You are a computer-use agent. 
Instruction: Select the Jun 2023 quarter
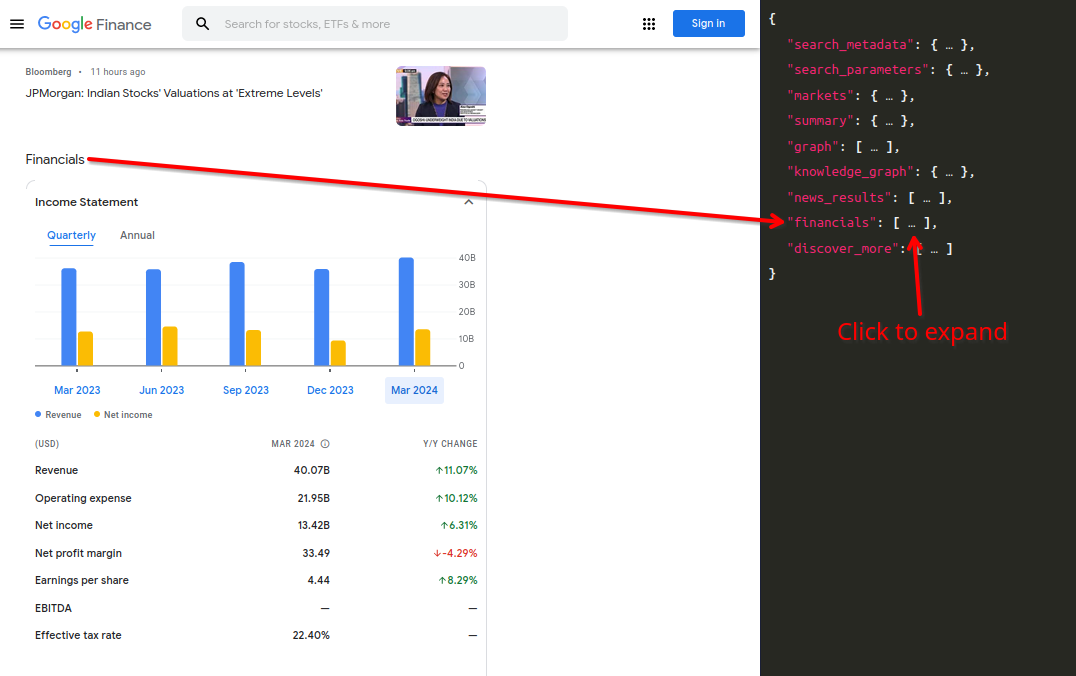(x=161, y=390)
